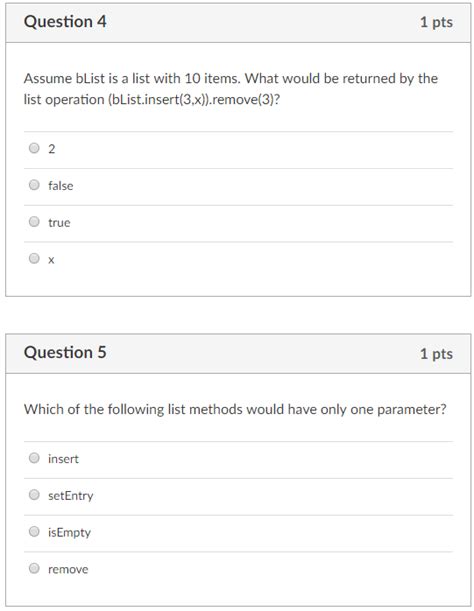This screenshot has height=611, width=474.
Task: Click the 'remove' option label text
Action: [x=68, y=569]
